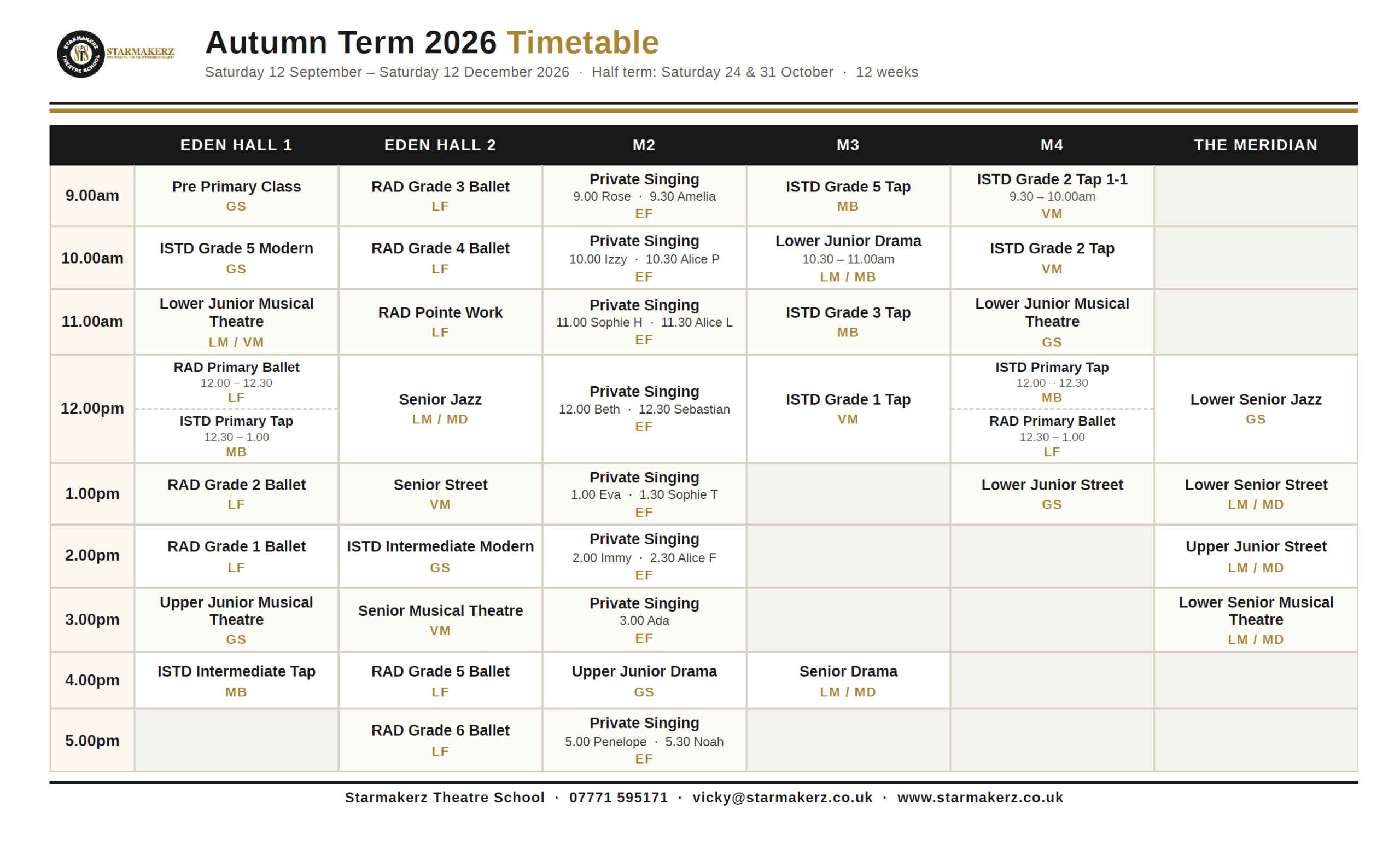Click the 4.00pm time row label
The image size is (1400, 844).
click(x=92, y=680)
